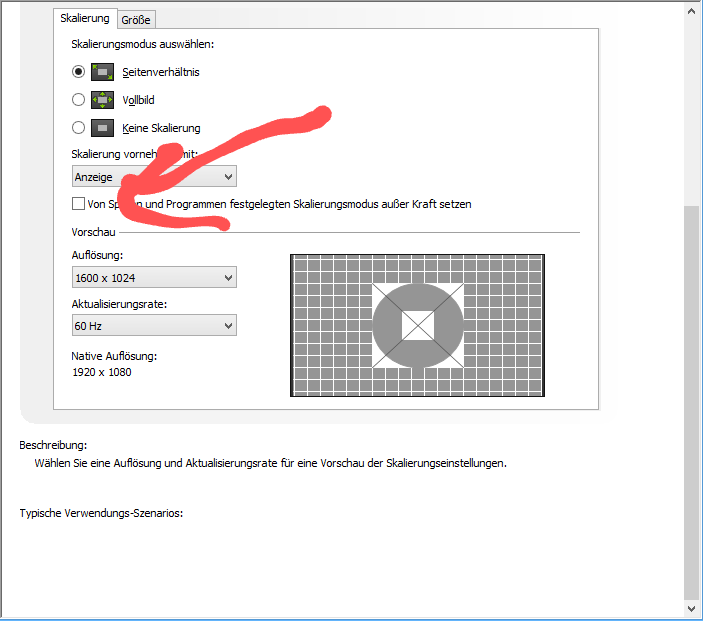This screenshot has height=621, width=703.
Task: Click the Vollbild scaling mode icon
Action: pyautogui.click(x=102, y=100)
